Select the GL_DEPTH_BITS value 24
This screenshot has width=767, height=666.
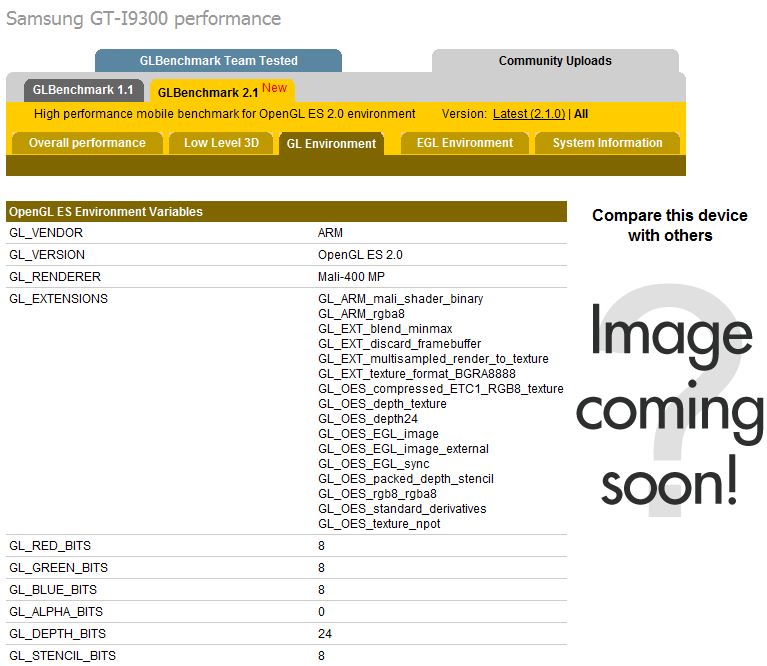click(x=324, y=634)
